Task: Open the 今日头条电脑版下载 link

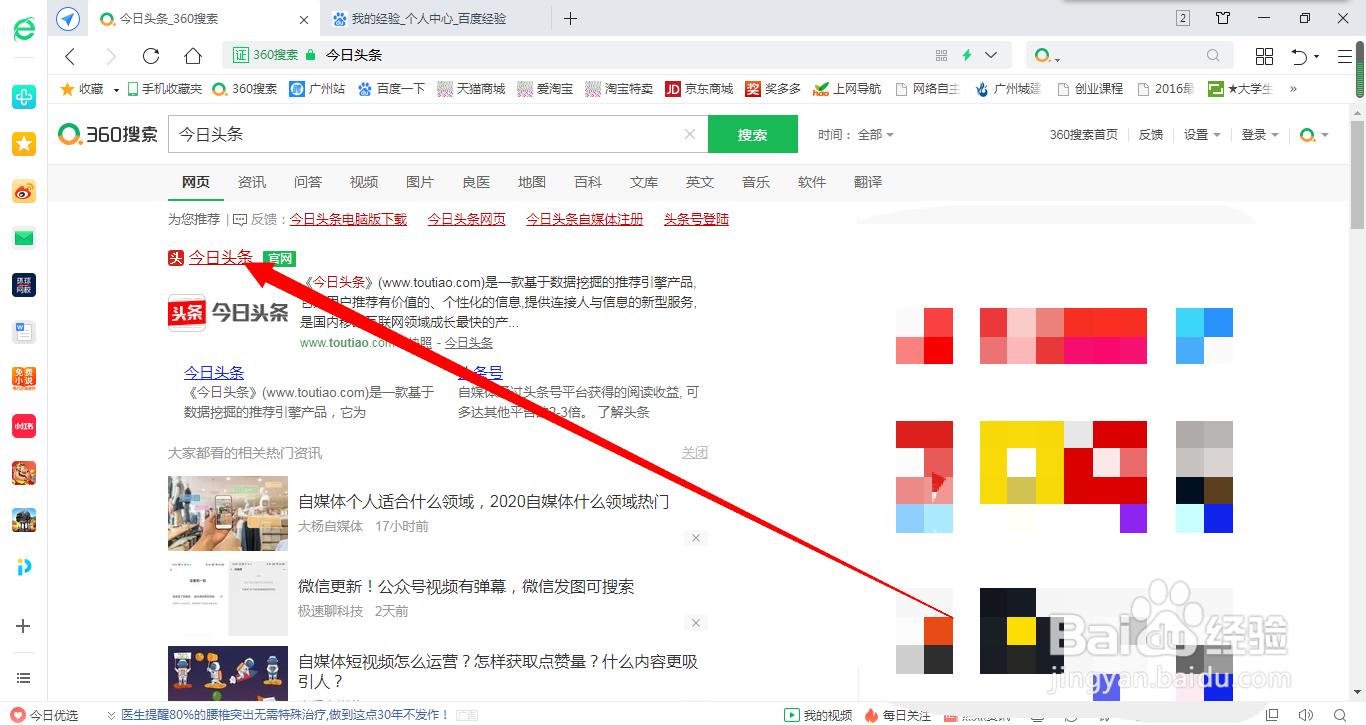Action: pyautogui.click(x=348, y=219)
